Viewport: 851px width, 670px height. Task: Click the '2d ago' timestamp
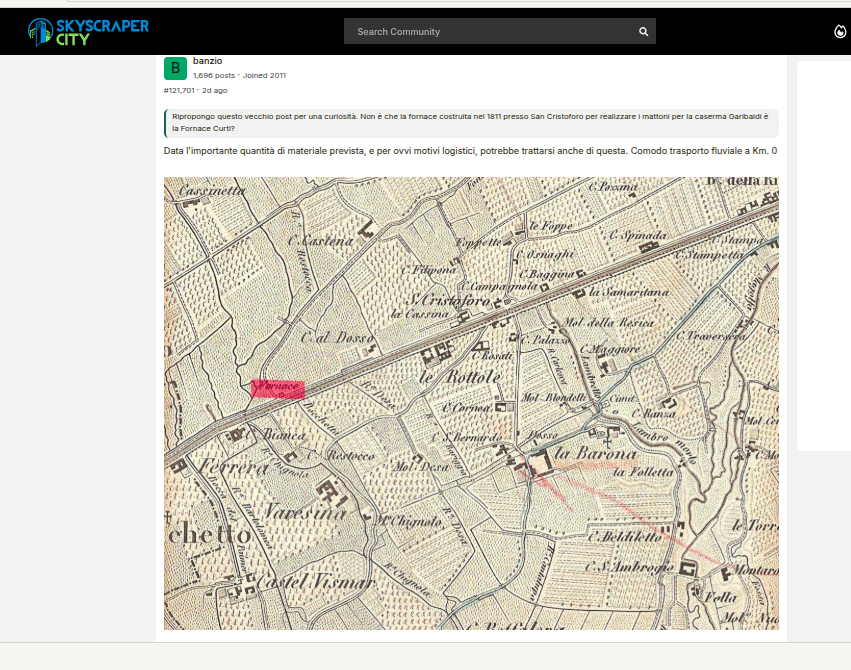pos(215,90)
